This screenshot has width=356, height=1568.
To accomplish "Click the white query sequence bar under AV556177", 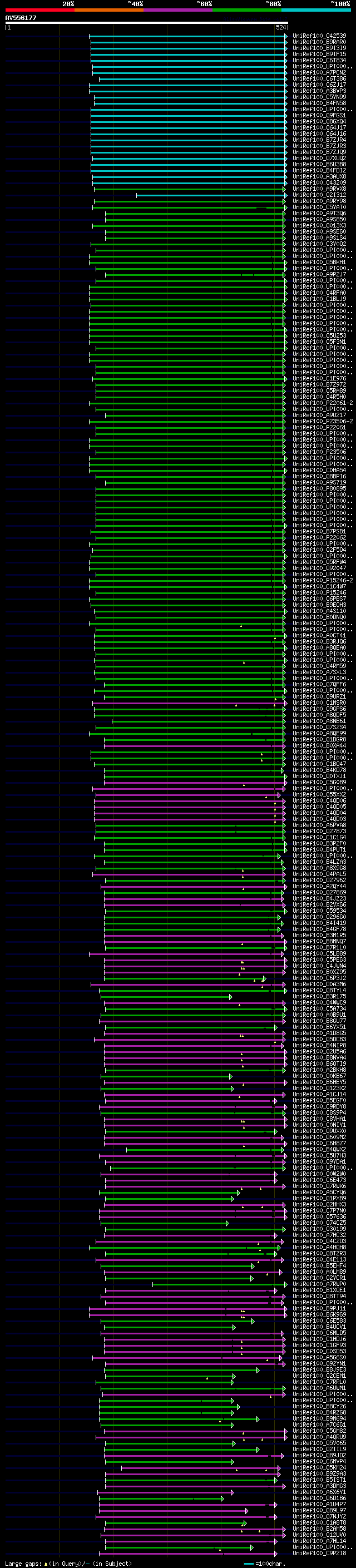I will click(147, 23).
